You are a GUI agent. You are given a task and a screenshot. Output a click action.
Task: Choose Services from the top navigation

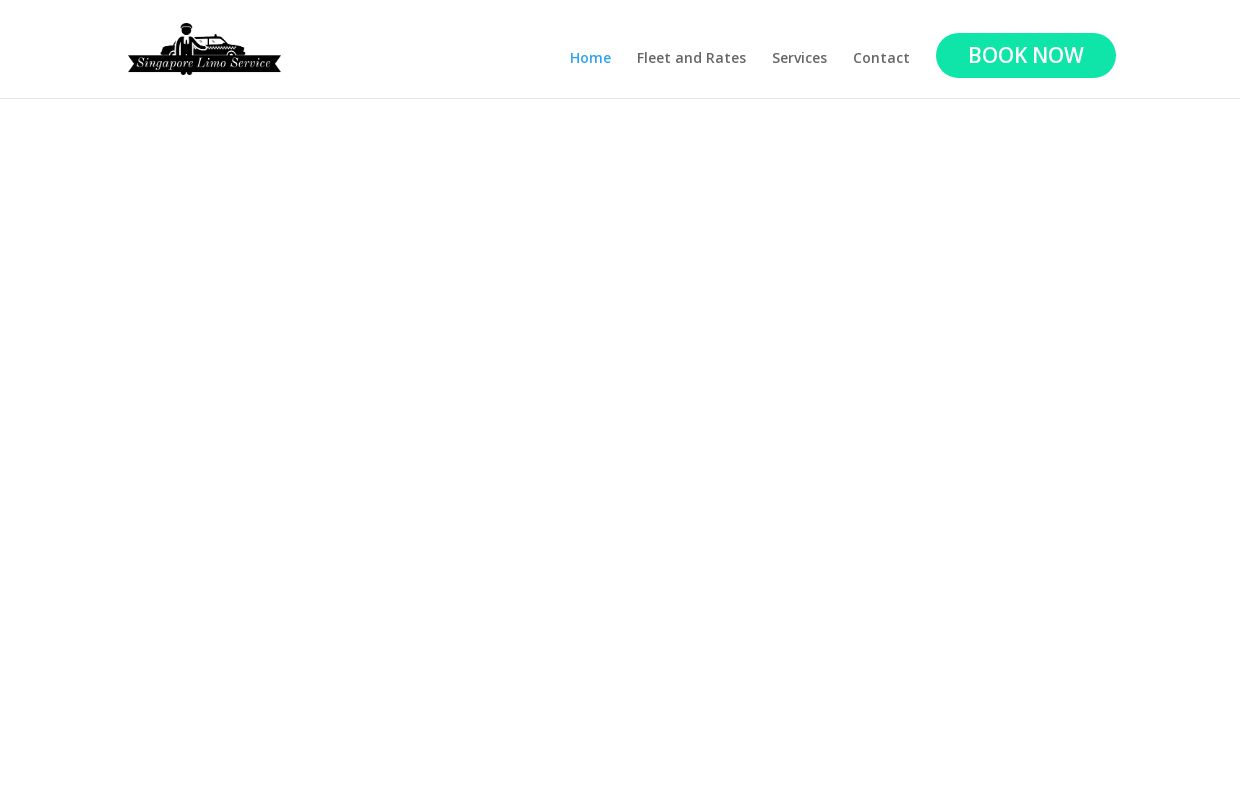coord(799,57)
